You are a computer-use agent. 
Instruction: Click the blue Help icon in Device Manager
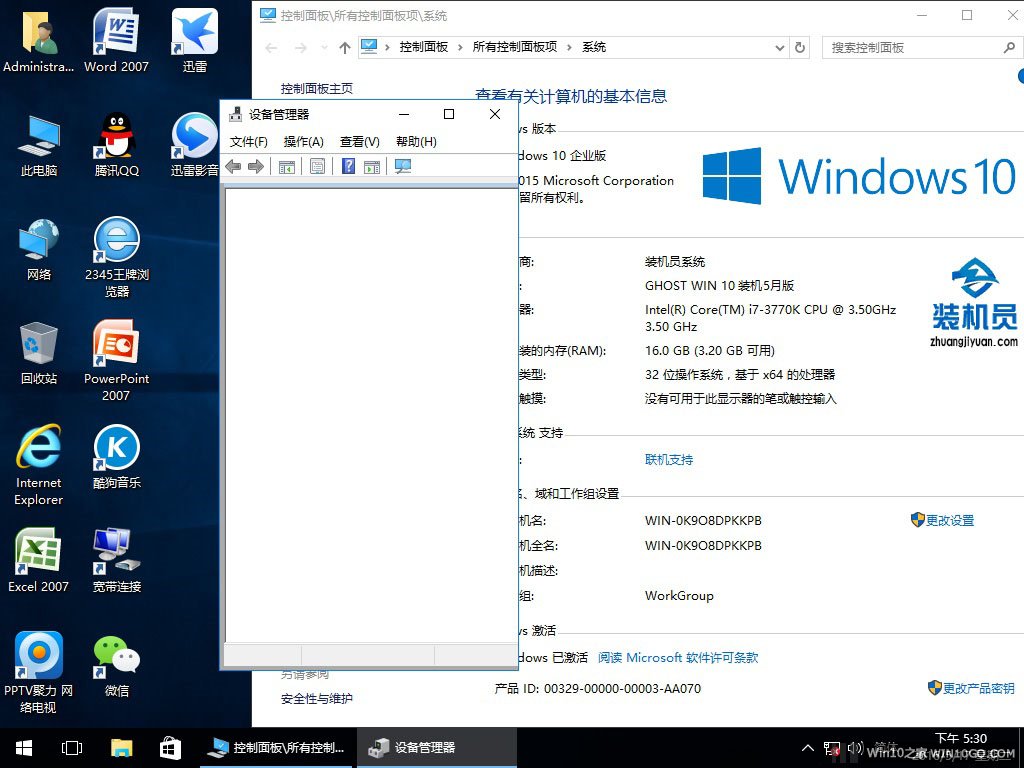[348, 167]
